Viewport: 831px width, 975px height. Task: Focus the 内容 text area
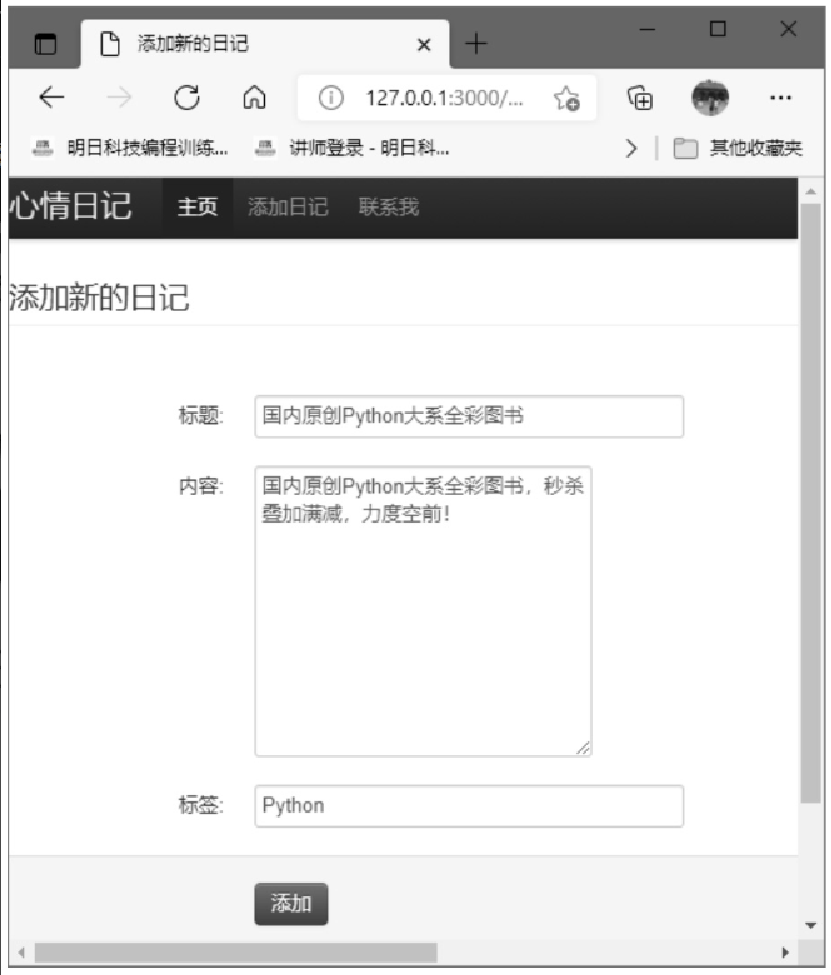pyautogui.click(x=423, y=611)
